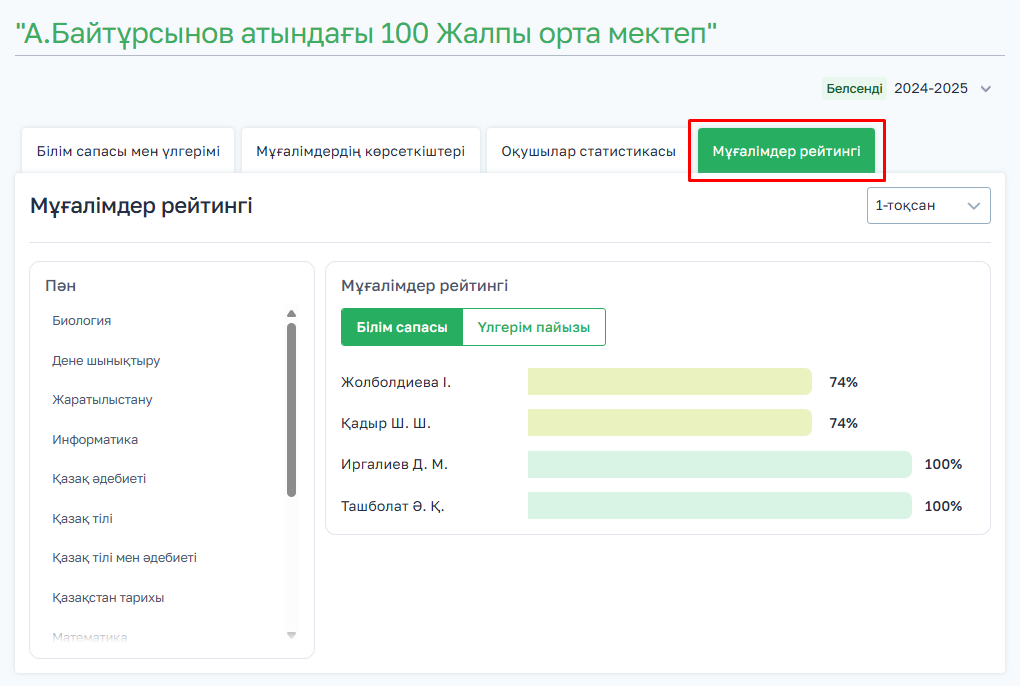1020x686 pixels.
Task: Select Қазақ әдебиеті subject
Action: coord(99,479)
